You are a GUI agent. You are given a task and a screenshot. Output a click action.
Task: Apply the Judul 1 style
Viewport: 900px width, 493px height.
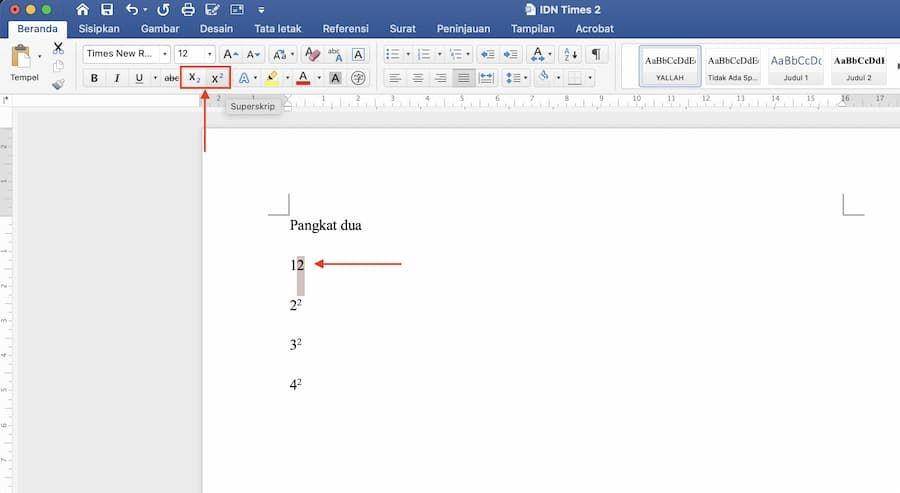click(796, 67)
